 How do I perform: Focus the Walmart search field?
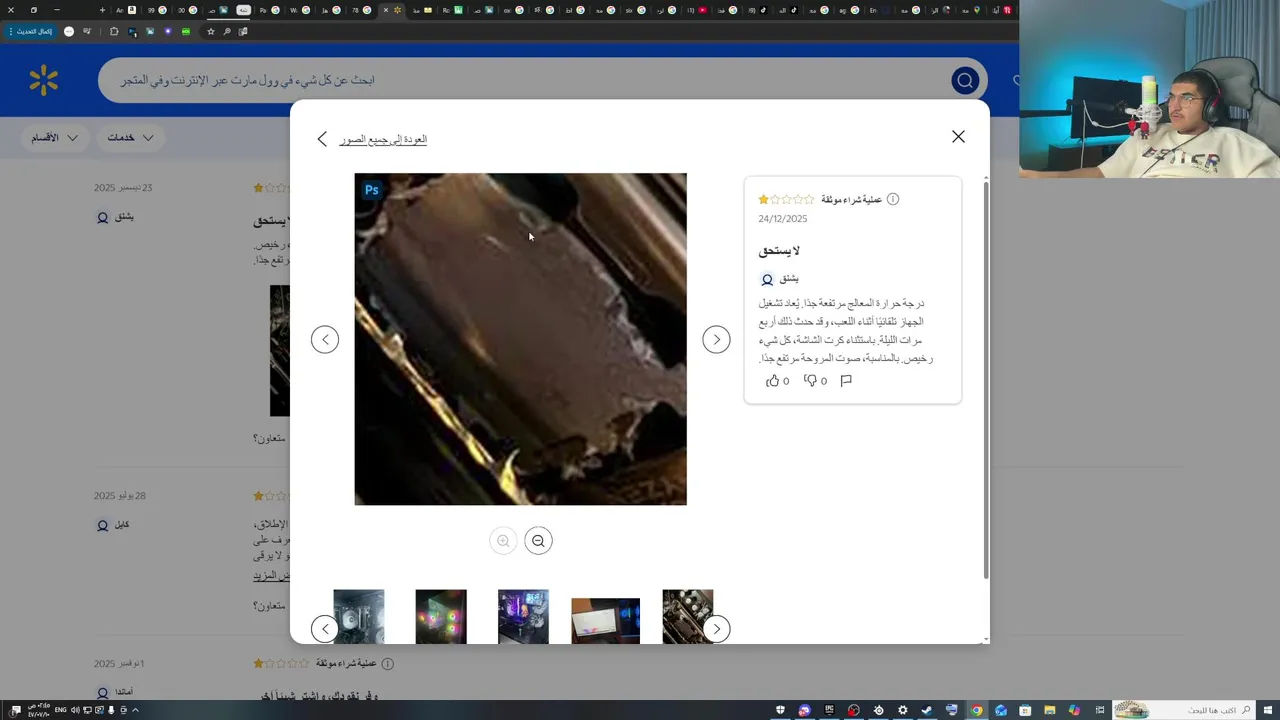point(520,80)
